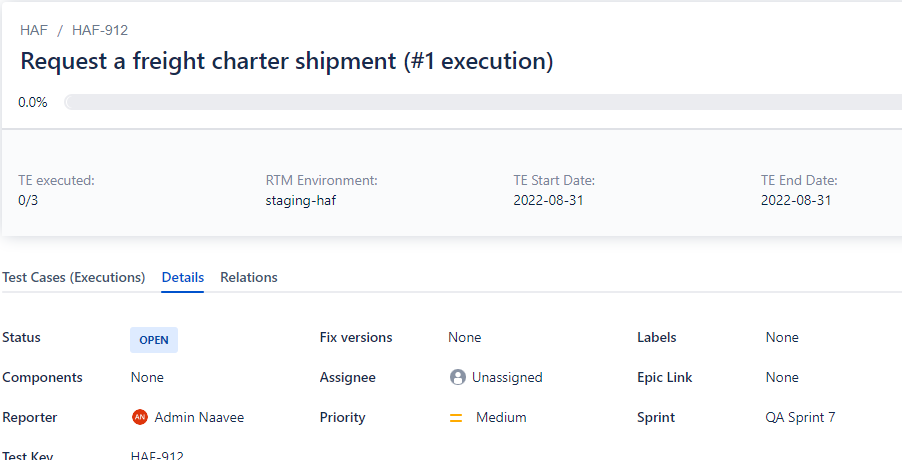The height and width of the screenshot is (460, 902).
Task: Open the HAF-912 breadcrumb link
Action: 100,30
